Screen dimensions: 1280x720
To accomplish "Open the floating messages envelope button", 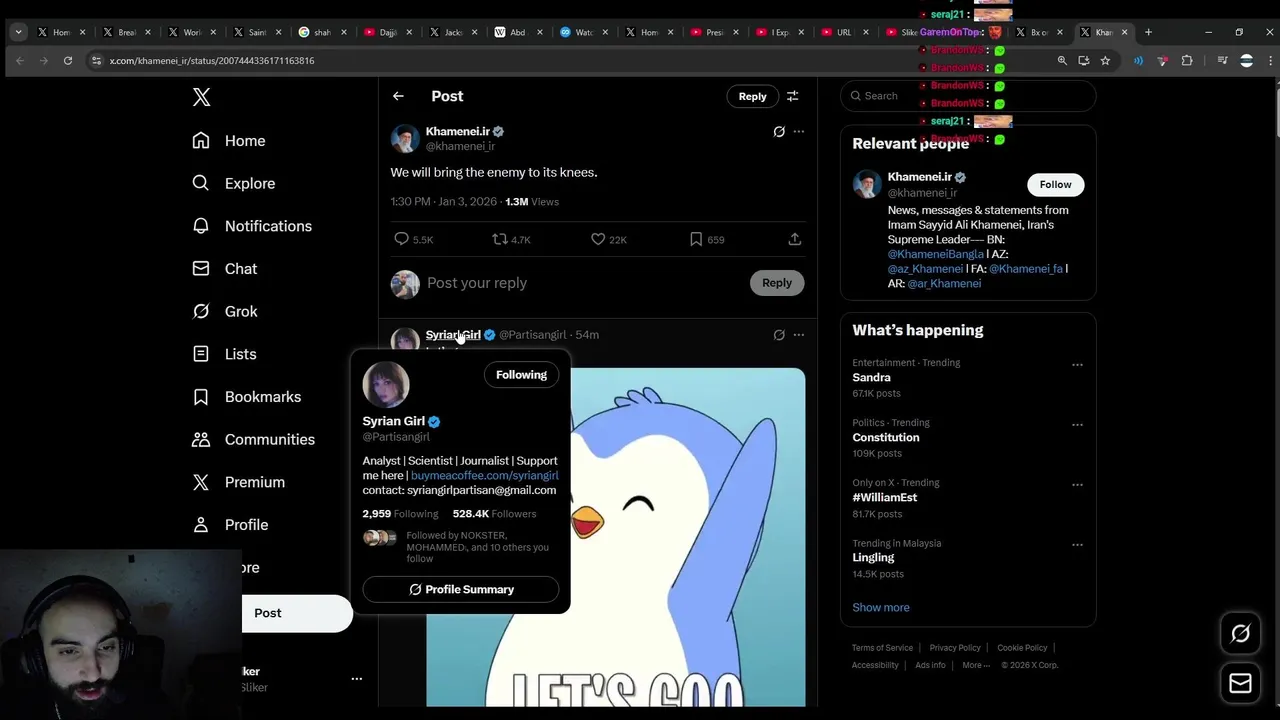I will 1240,684.
